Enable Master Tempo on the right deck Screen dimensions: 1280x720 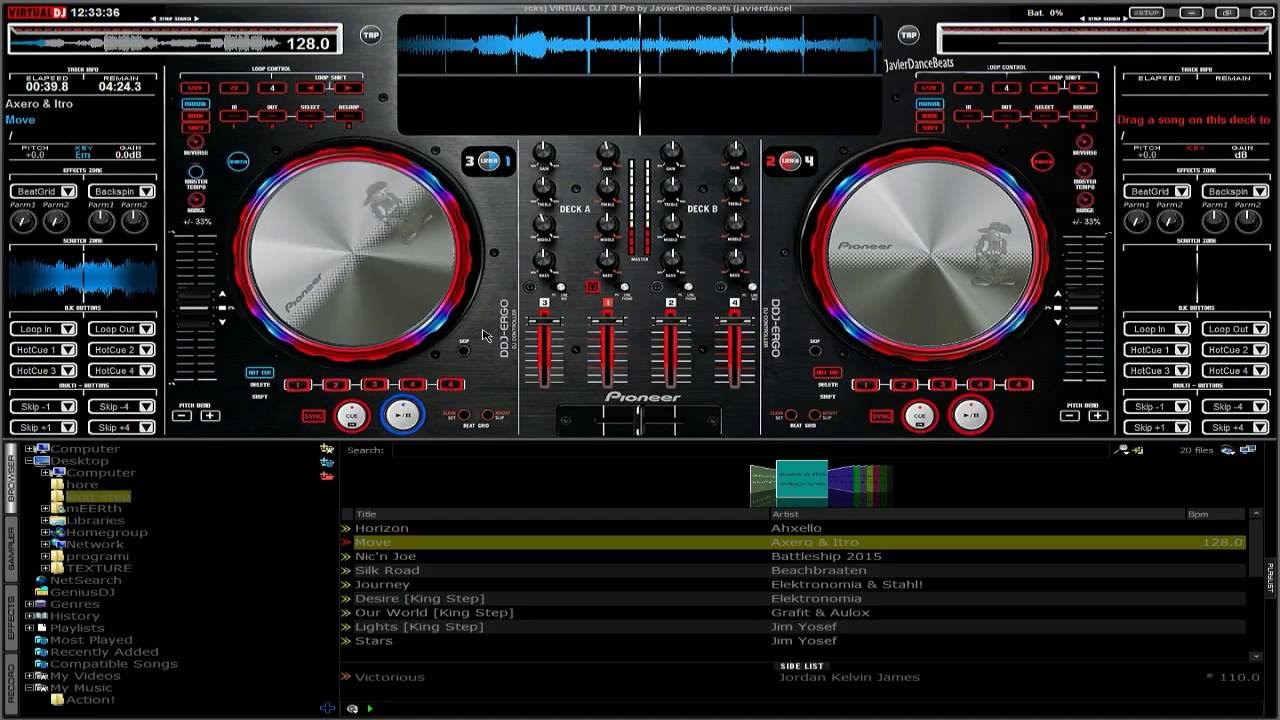click(x=1084, y=172)
